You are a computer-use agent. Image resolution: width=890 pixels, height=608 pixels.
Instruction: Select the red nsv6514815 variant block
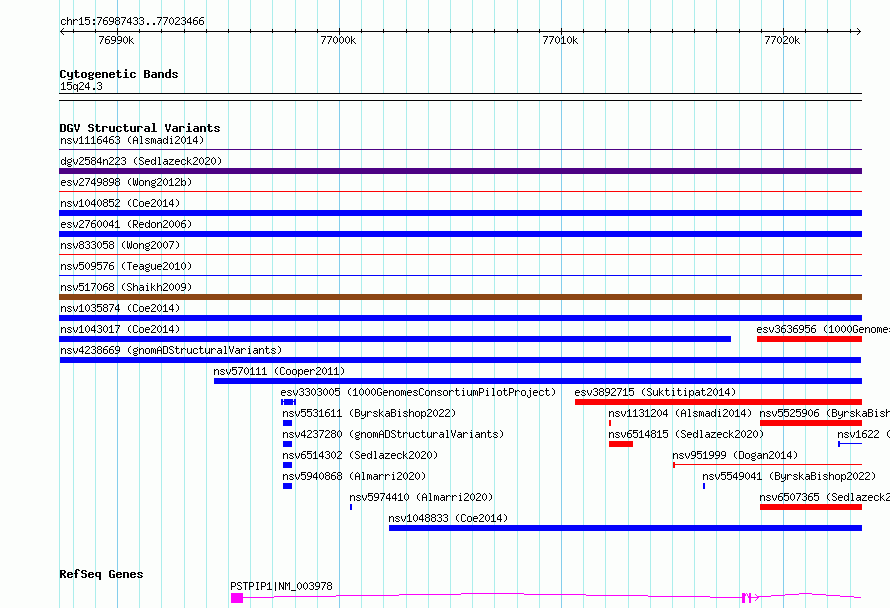(621, 444)
